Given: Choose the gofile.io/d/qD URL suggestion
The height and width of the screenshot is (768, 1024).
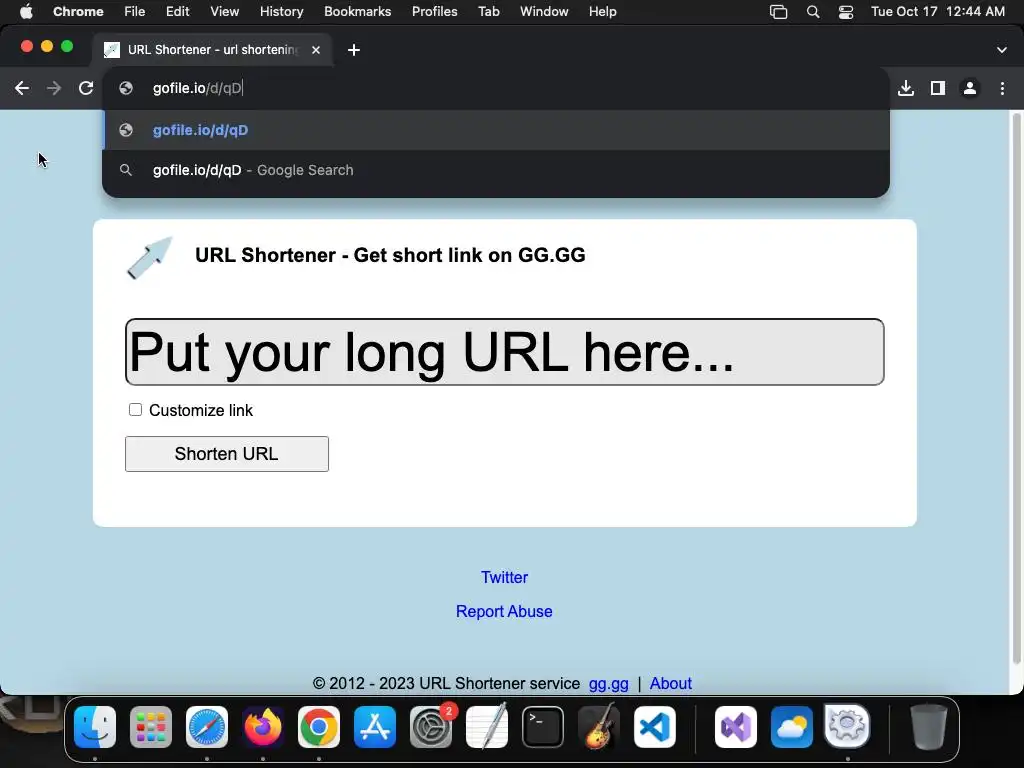Looking at the screenshot, I should tap(496, 130).
